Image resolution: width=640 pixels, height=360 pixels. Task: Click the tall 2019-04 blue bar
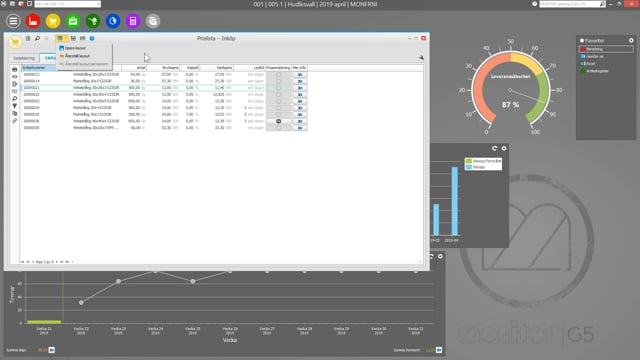click(x=454, y=201)
